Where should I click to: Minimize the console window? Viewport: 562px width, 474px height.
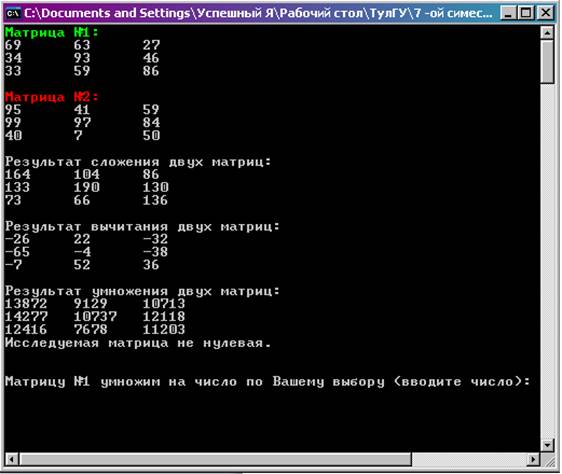tap(508, 14)
